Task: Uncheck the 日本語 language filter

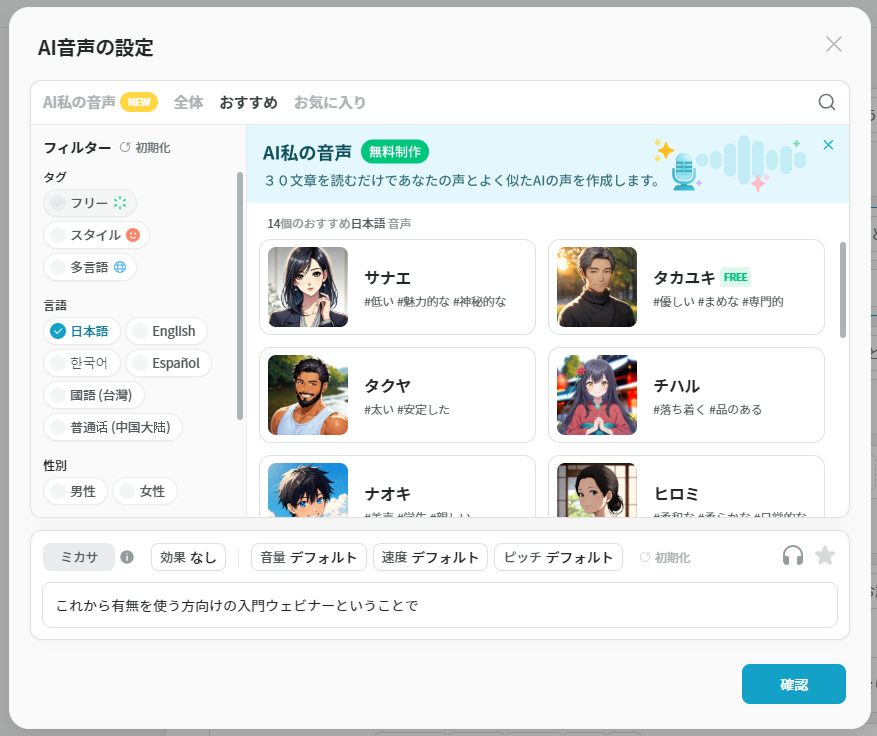Action: [x=82, y=331]
